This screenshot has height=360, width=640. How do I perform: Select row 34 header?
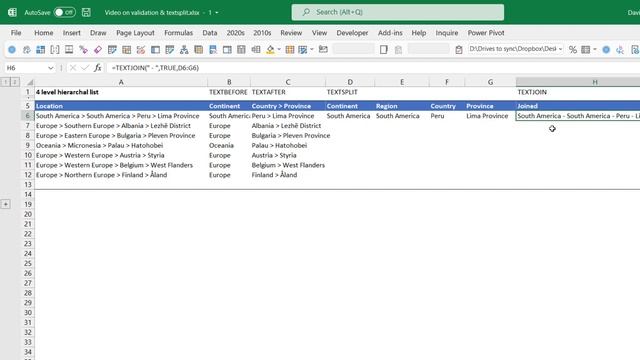(x=27, y=352)
